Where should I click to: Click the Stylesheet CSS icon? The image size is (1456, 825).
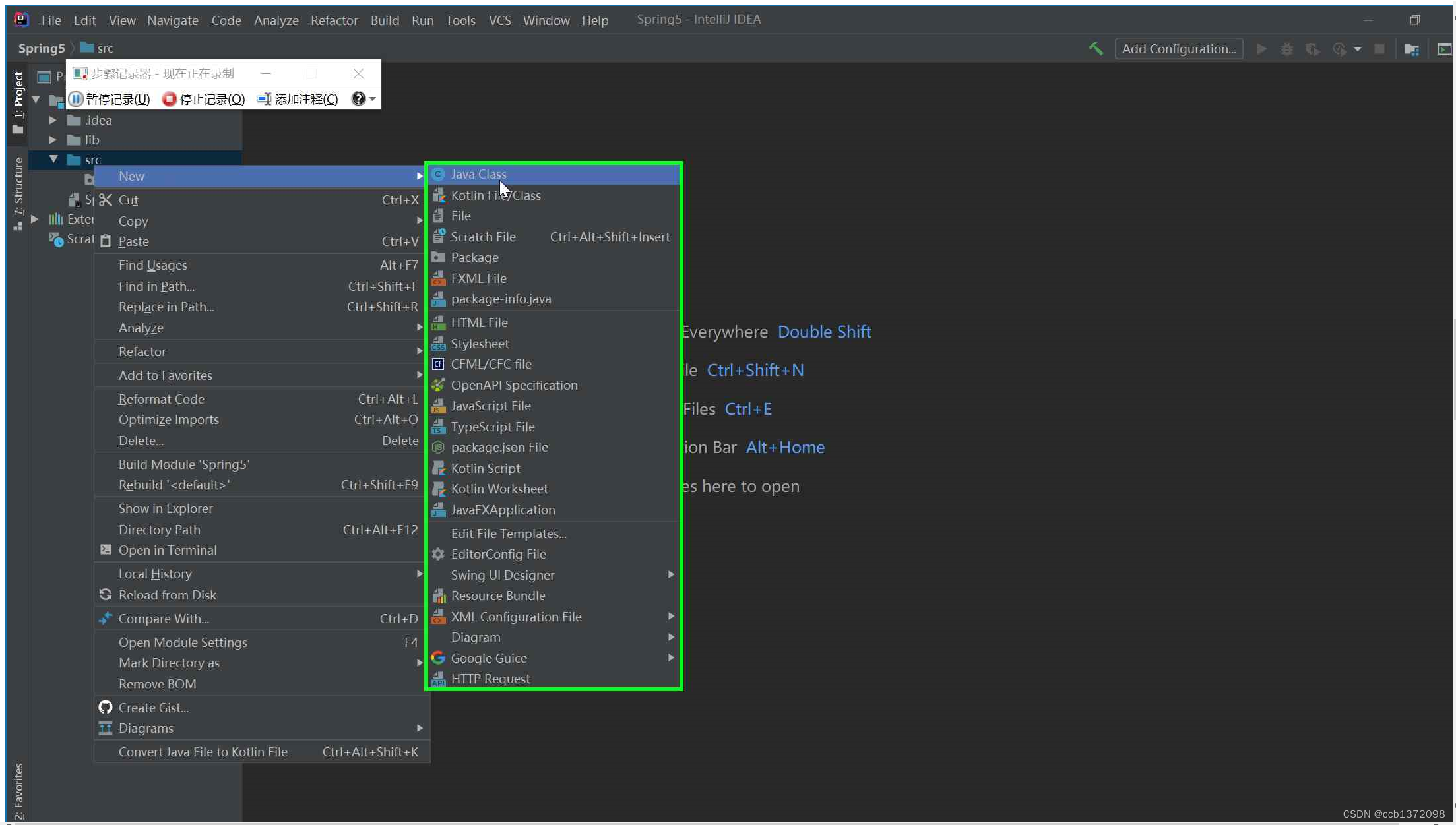[438, 344]
